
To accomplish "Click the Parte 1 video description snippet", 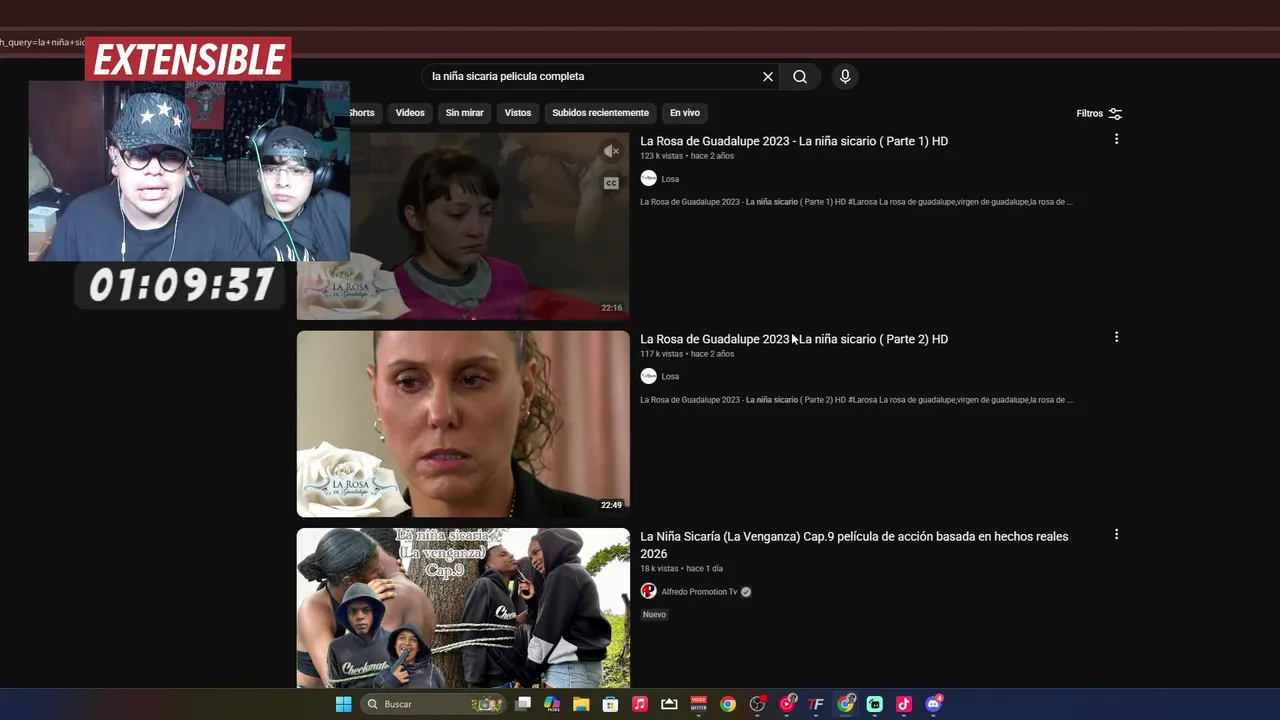I will point(856,202).
